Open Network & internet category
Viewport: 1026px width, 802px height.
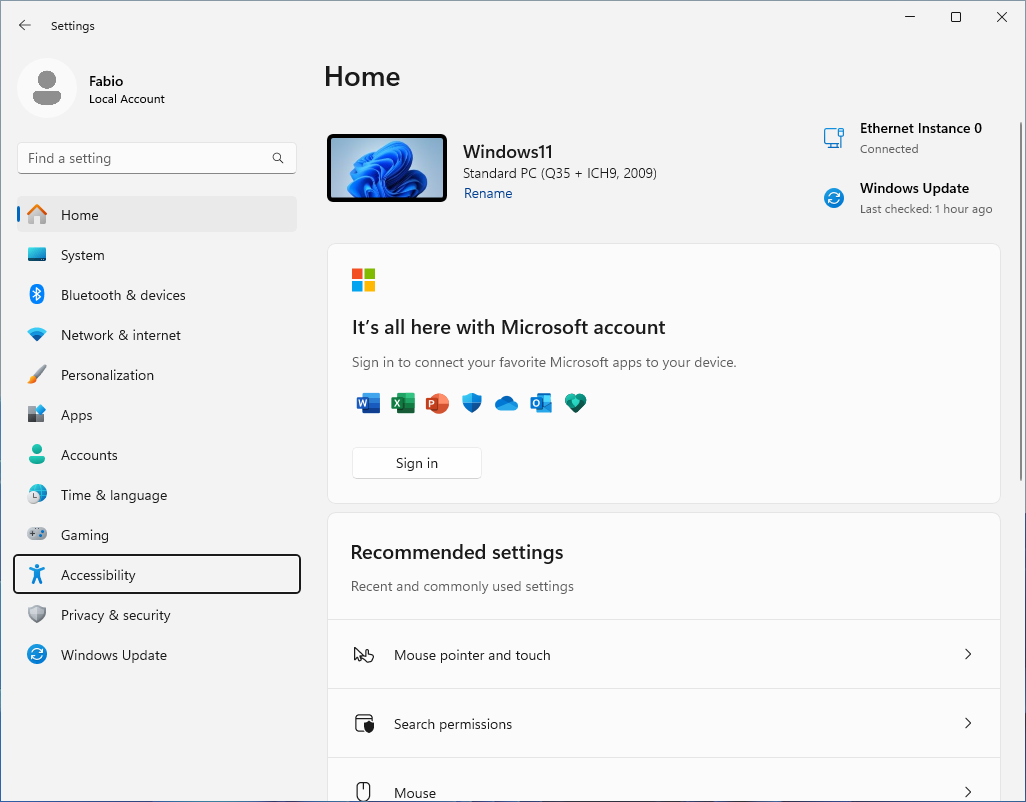tap(157, 334)
